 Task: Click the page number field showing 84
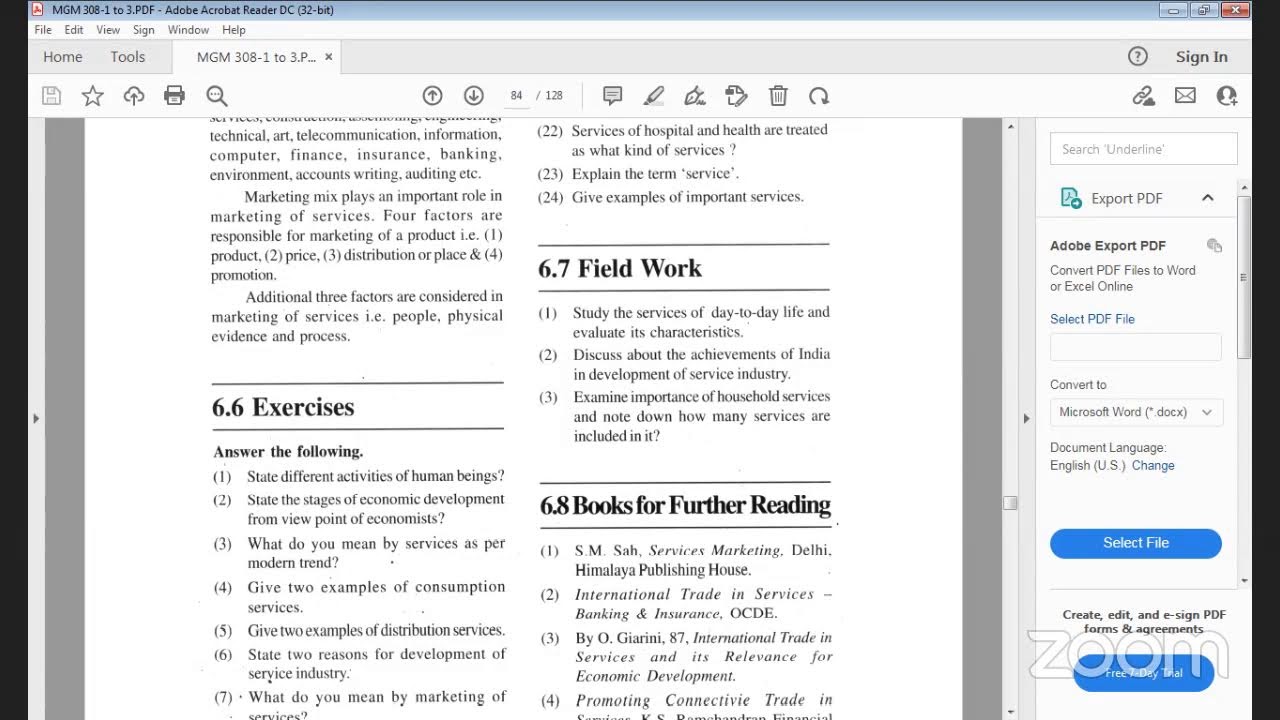(x=516, y=96)
